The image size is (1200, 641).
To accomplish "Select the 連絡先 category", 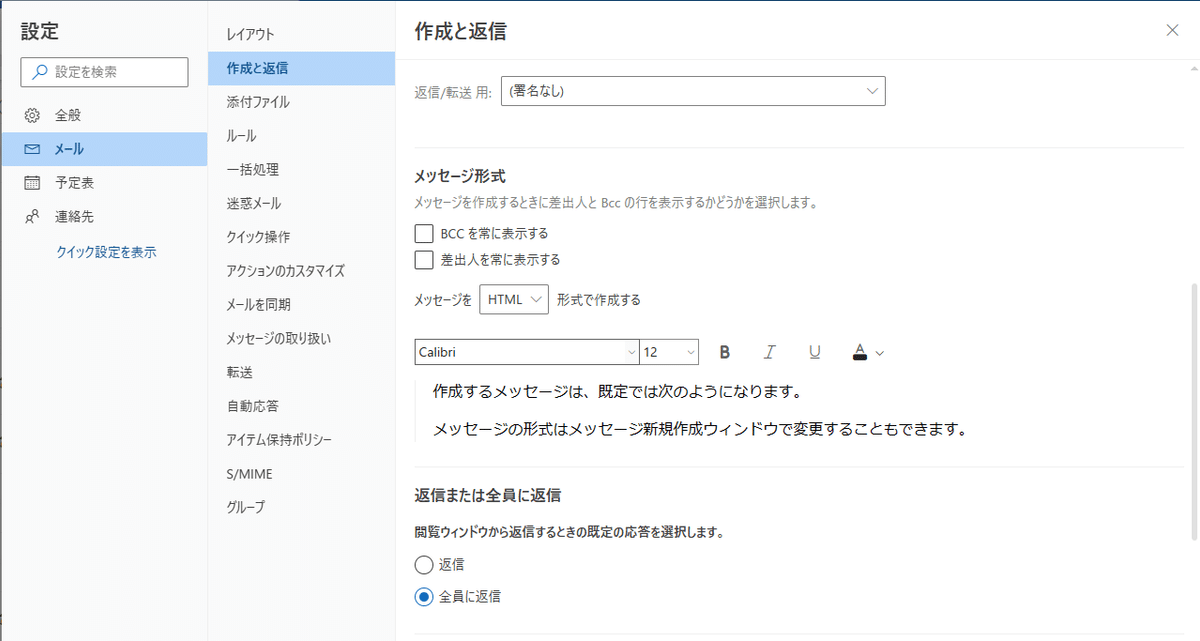I will 104,216.
